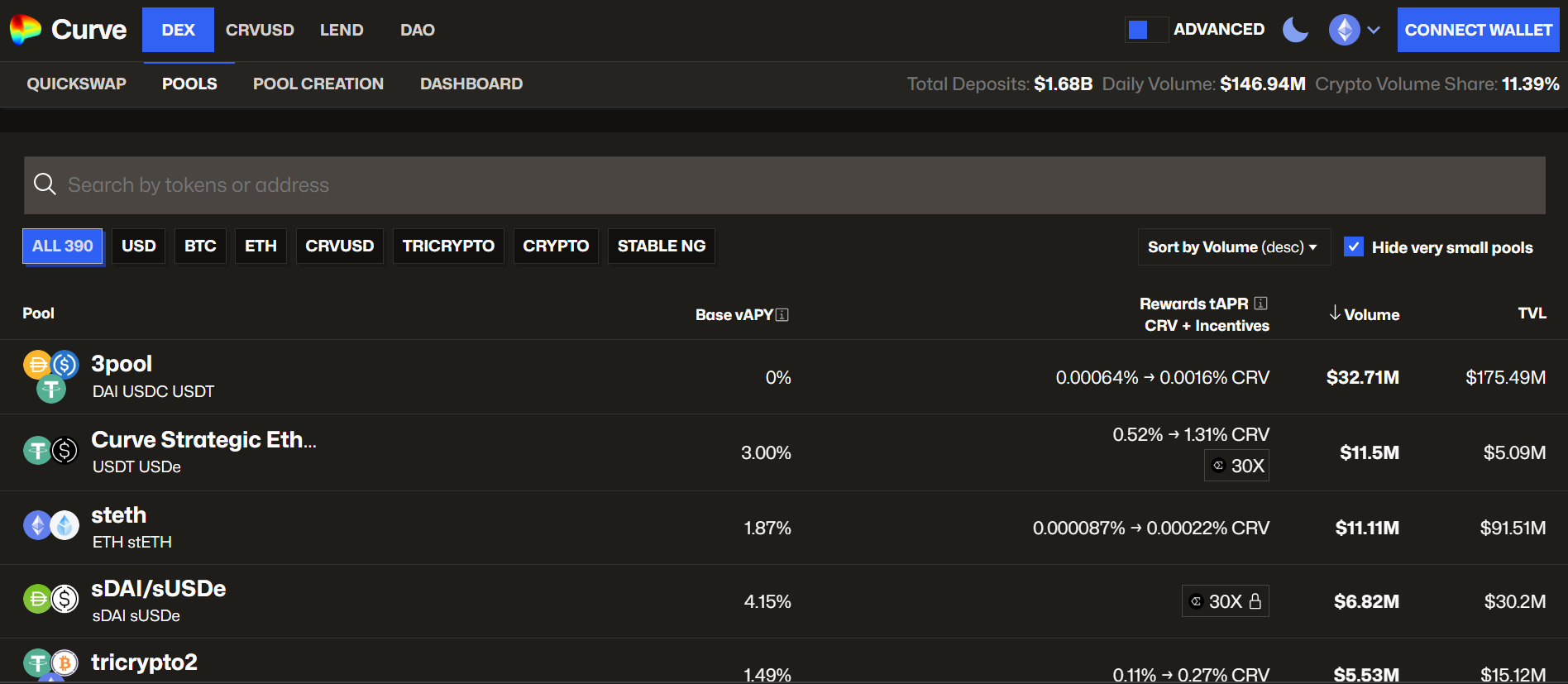This screenshot has height=684, width=1568.
Task: Click 30X points badge in Curve Strategic row
Action: [1236, 466]
